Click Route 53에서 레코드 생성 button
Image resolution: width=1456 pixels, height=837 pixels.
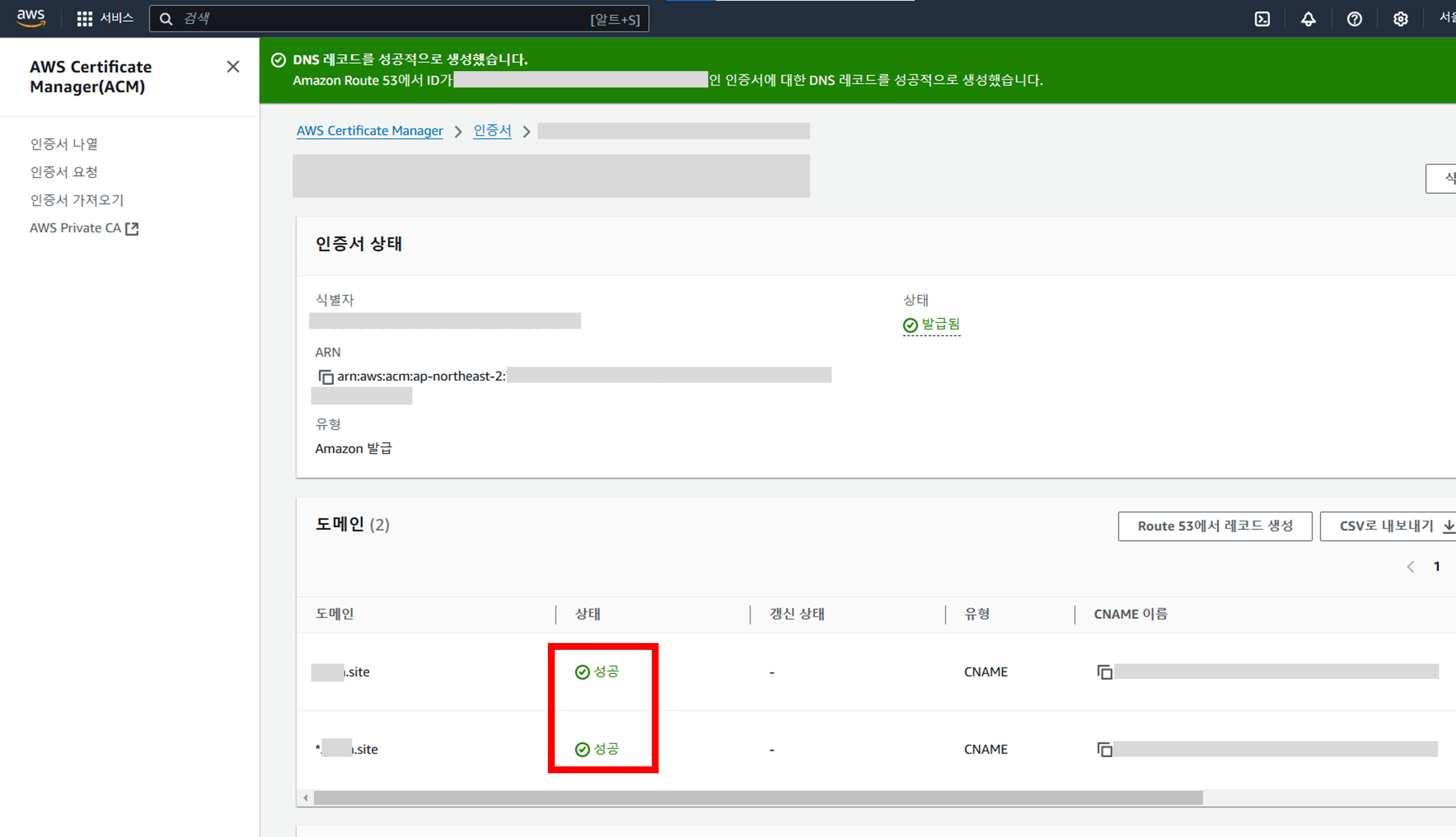(1214, 526)
